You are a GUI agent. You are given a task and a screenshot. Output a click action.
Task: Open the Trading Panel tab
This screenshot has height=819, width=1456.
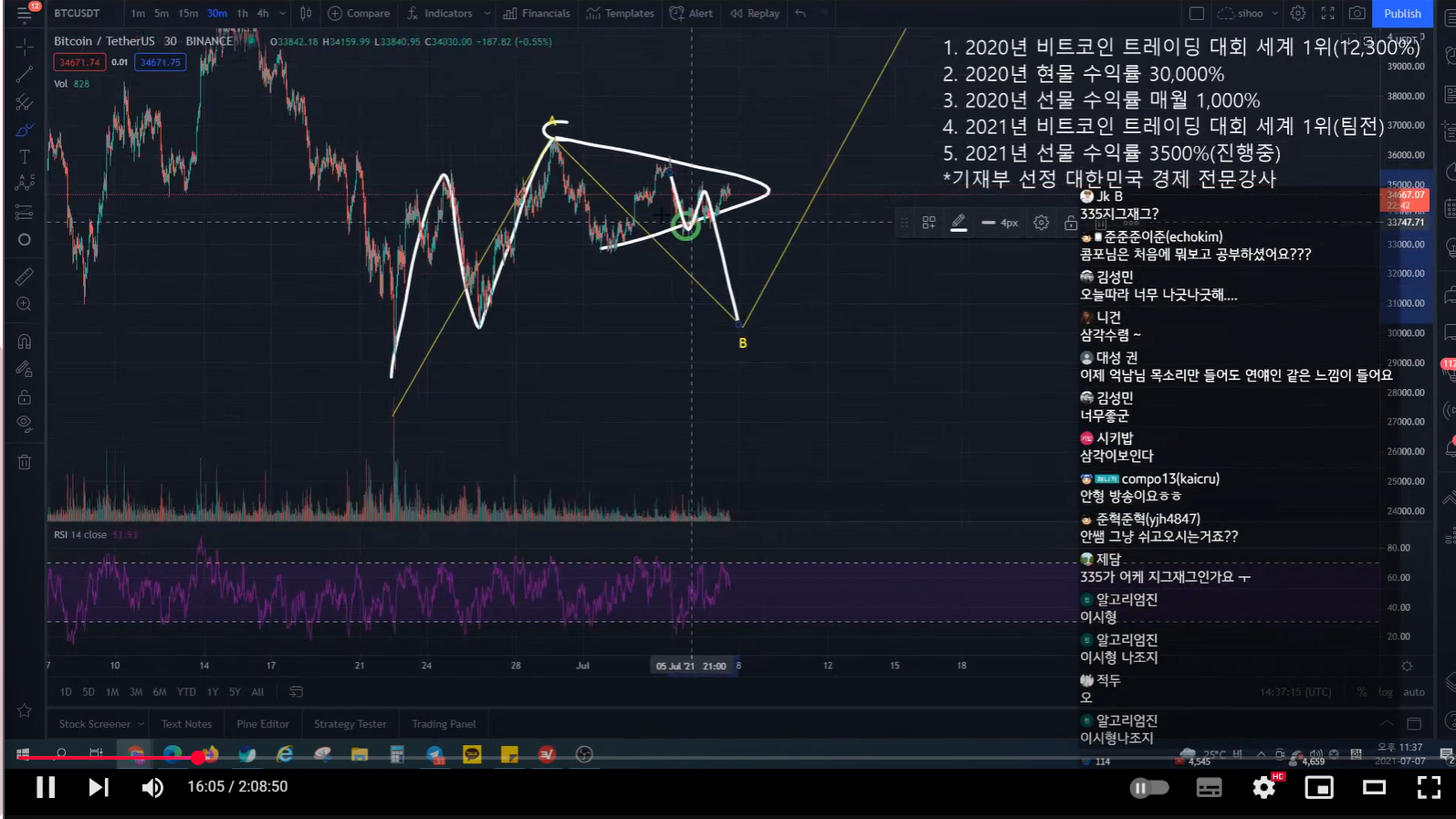click(x=444, y=724)
